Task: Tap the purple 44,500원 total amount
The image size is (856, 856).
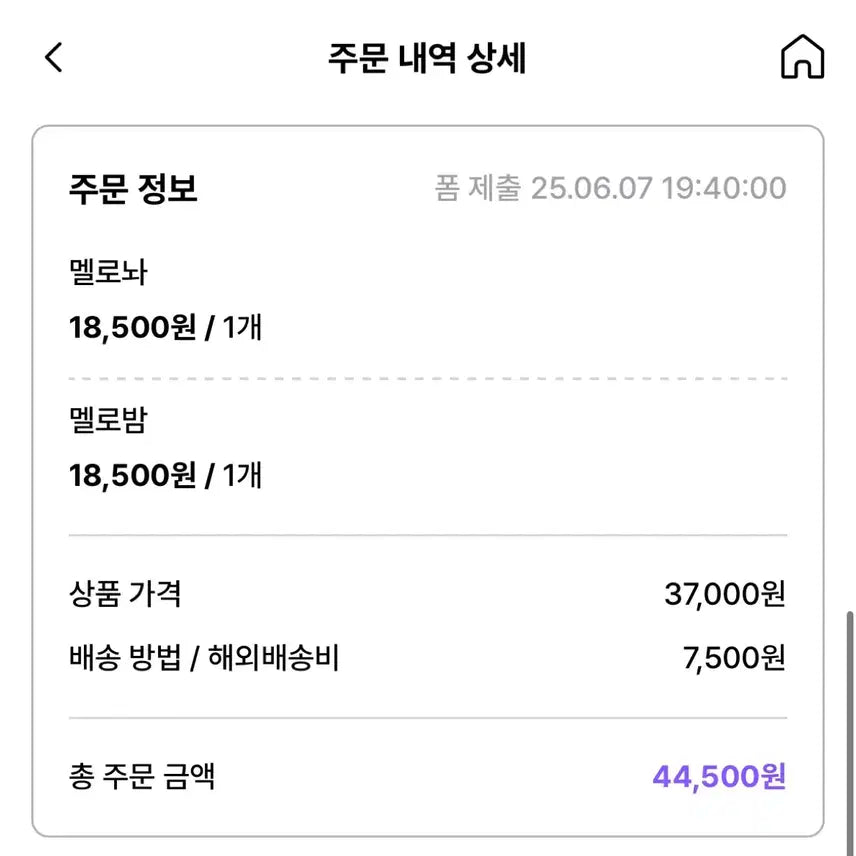Action: pyautogui.click(x=718, y=776)
